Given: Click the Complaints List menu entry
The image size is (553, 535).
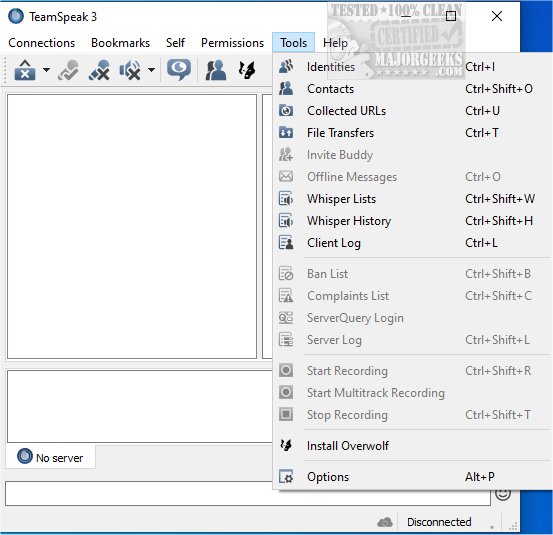Looking at the screenshot, I should (412, 296).
